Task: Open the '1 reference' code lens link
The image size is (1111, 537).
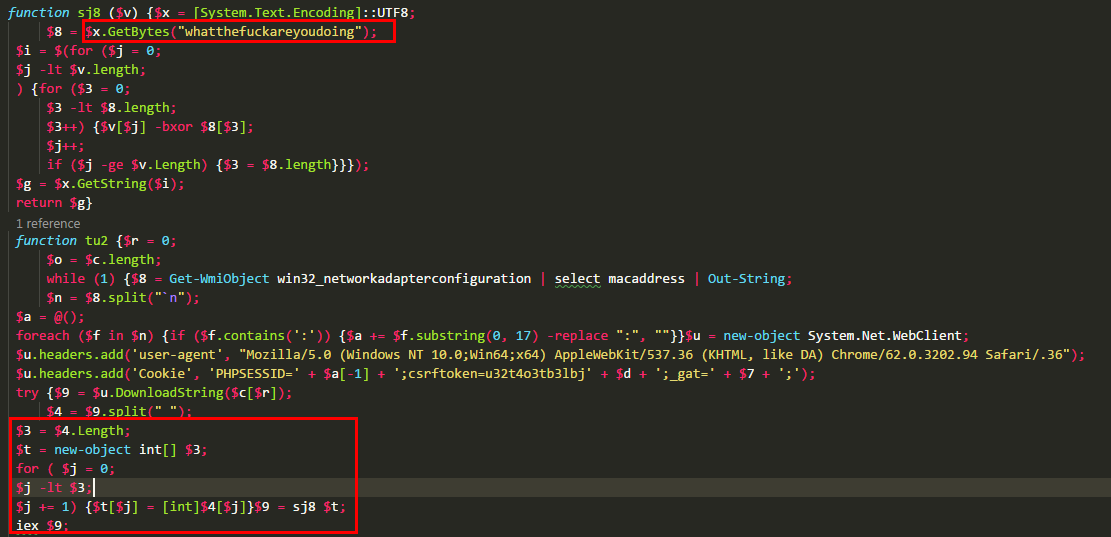Action: (x=48, y=223)
